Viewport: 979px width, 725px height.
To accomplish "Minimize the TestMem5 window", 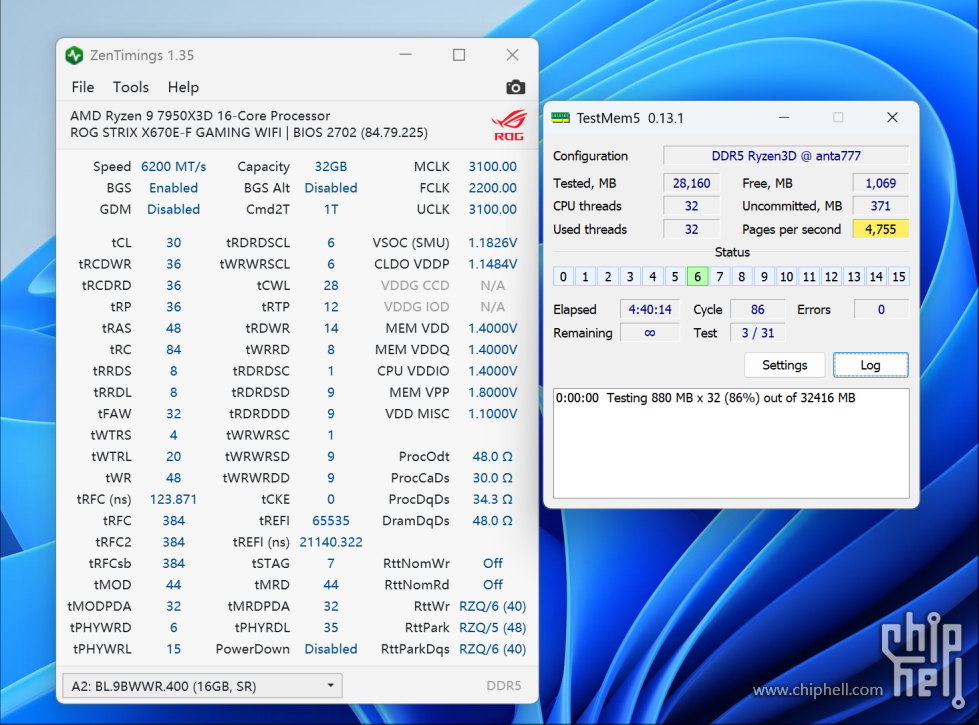I will (x=784, y=117).
